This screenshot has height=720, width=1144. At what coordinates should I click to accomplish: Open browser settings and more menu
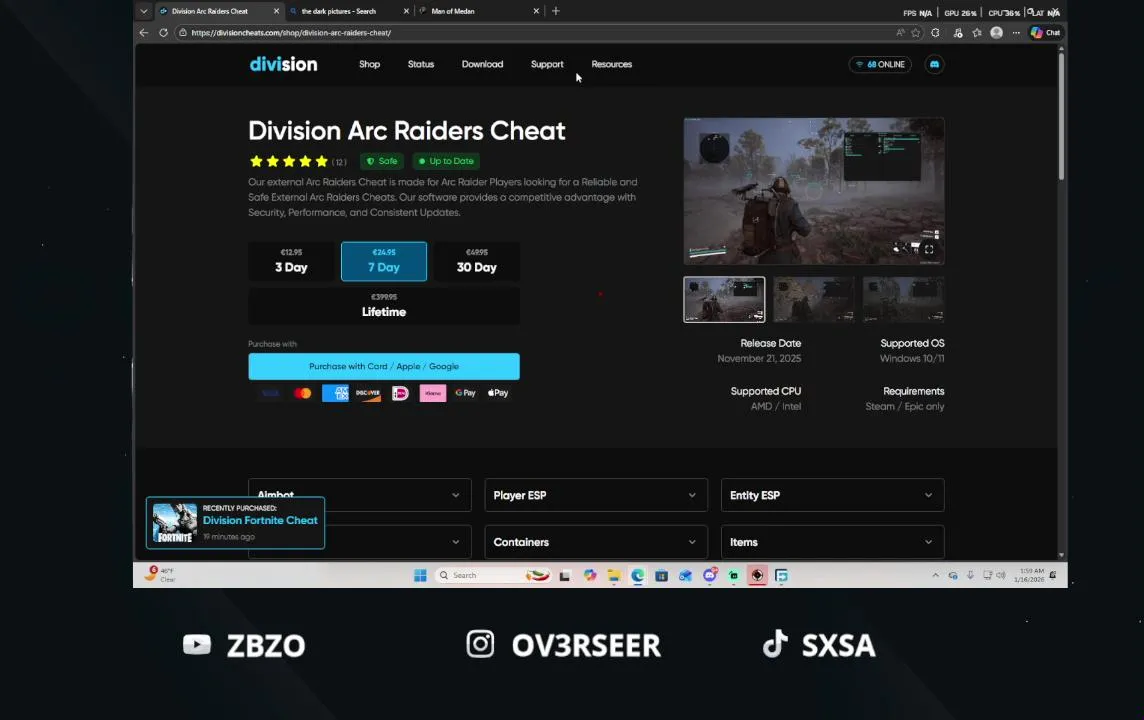point(1016,33)
